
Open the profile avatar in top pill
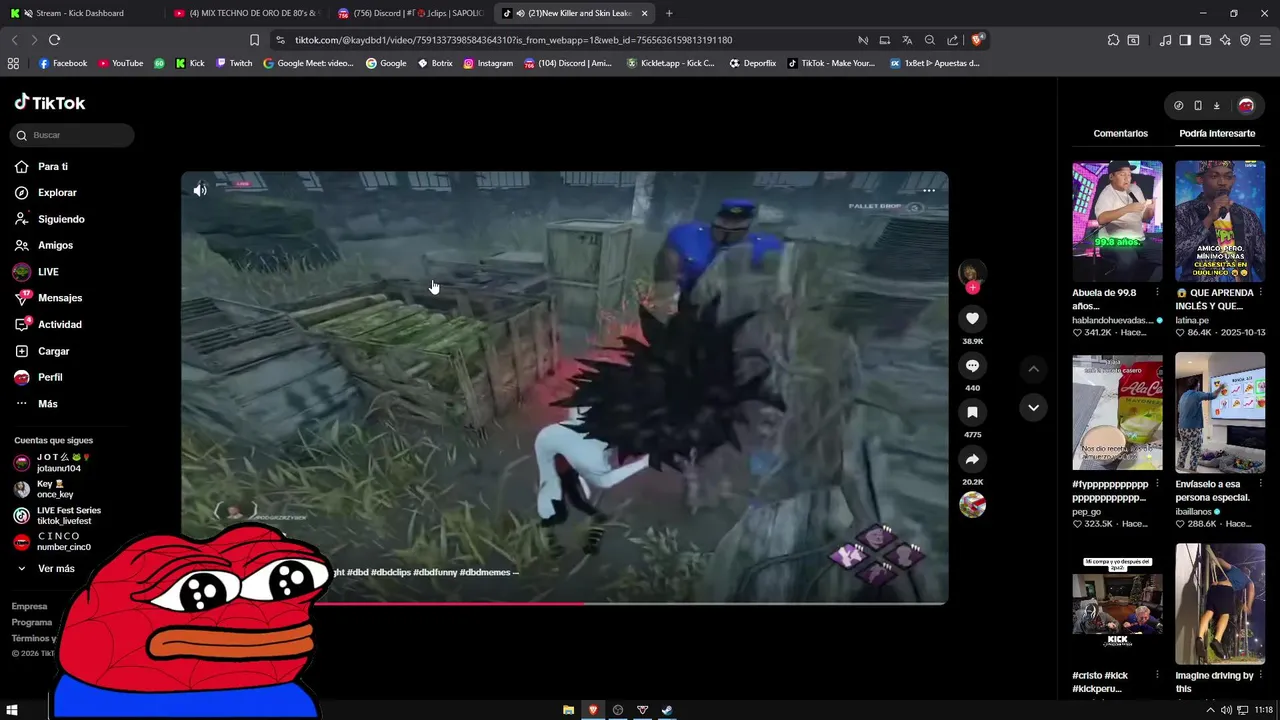click(x=1246, y=105)
